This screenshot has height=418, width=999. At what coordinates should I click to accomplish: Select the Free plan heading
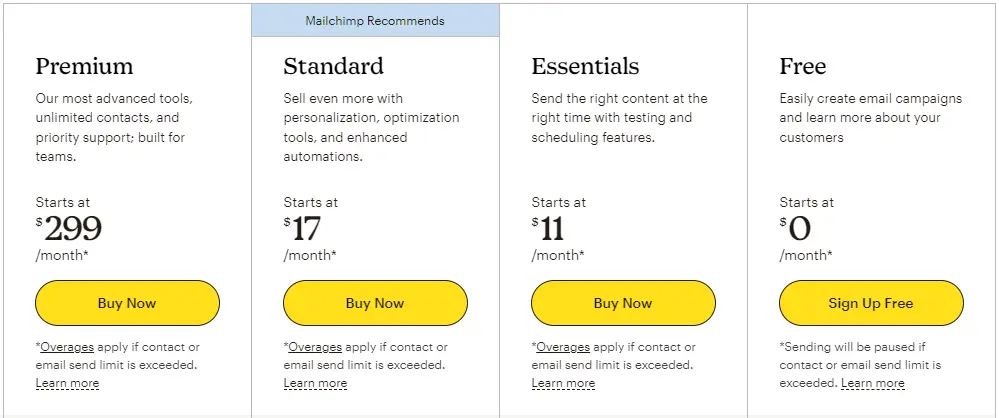point(803,67)
